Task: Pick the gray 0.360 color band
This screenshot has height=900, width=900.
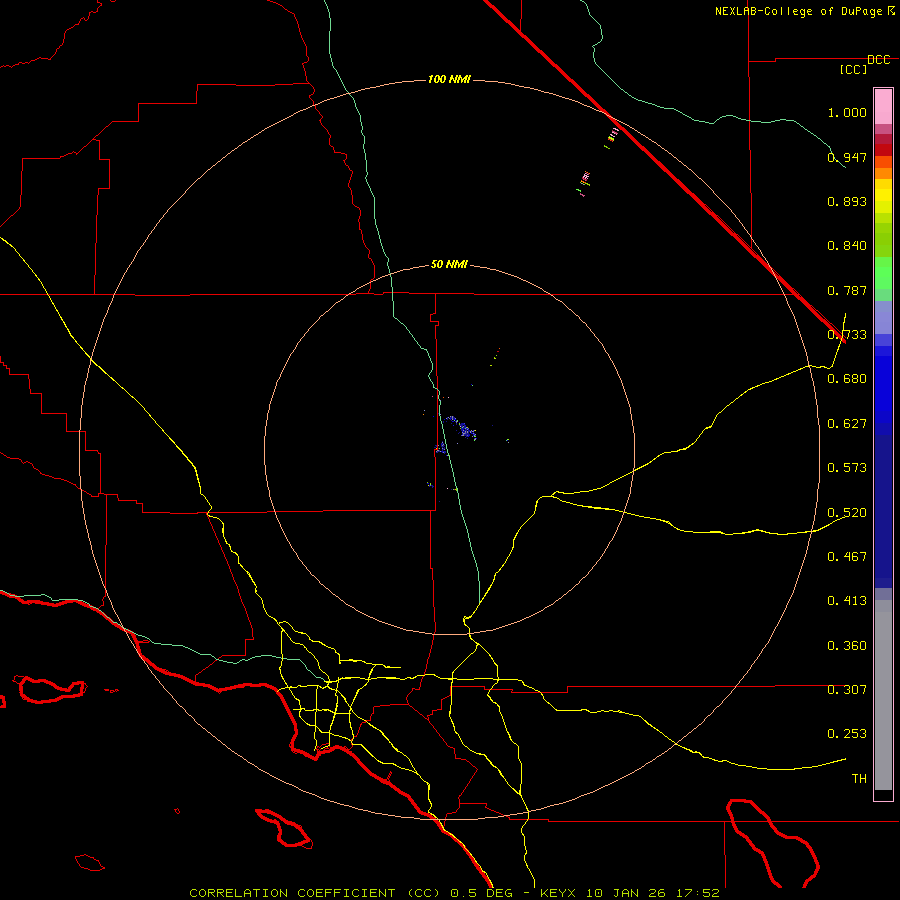Action: (x=883, y=646)
